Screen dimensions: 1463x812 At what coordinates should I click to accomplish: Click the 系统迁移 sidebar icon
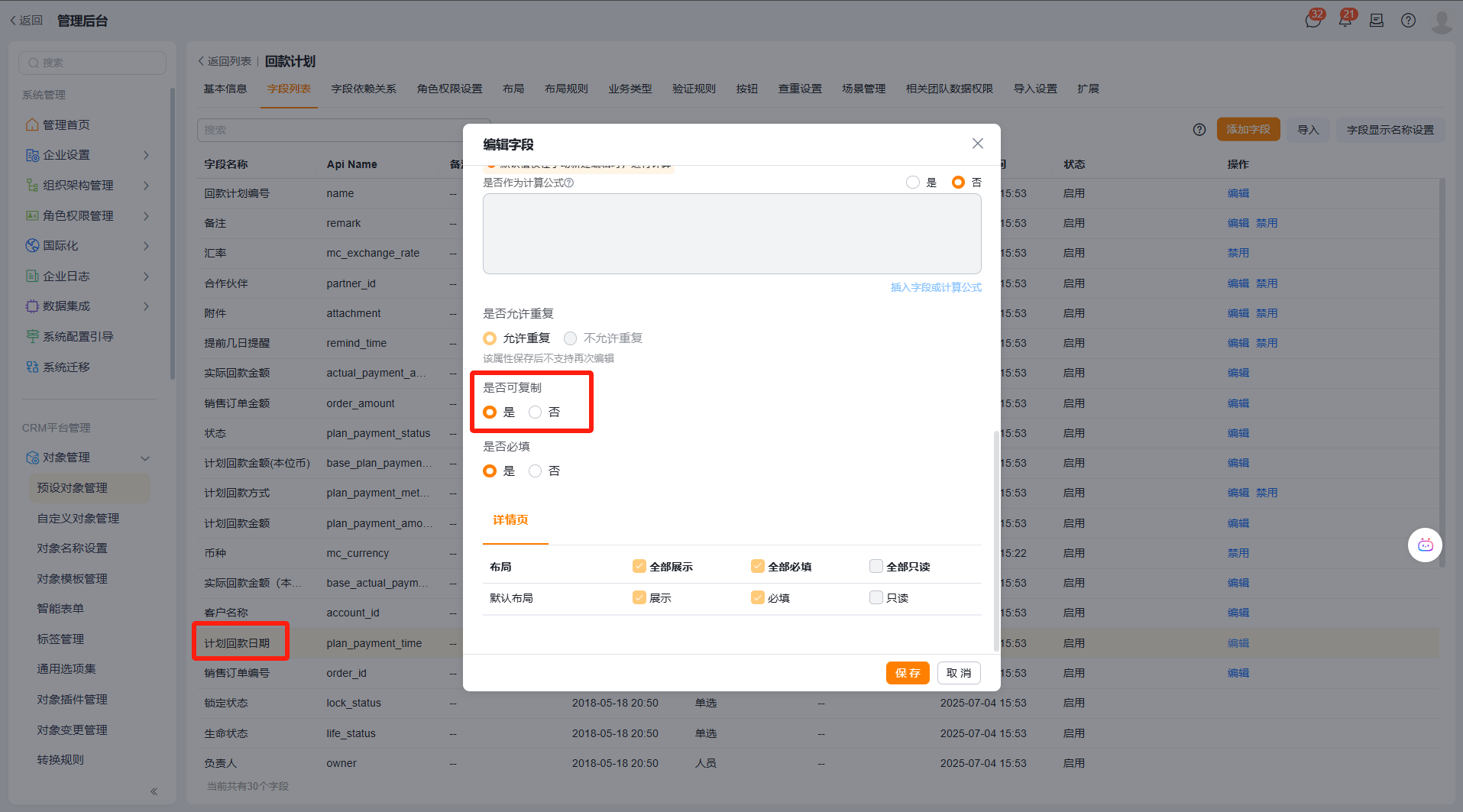(32, 367)
